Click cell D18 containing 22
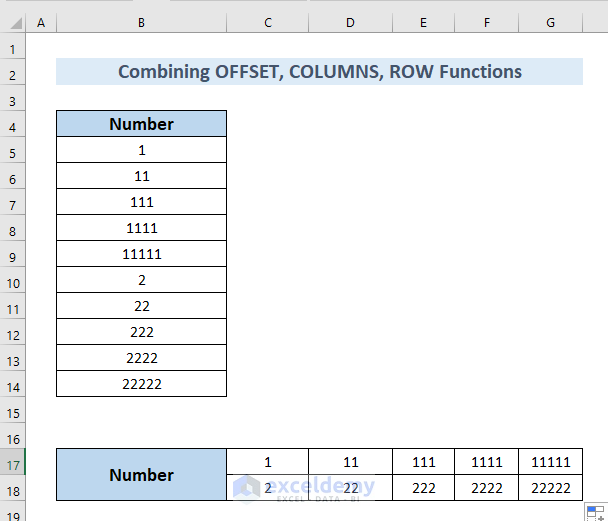The image size is (608, 521). [x=351, y=488]
